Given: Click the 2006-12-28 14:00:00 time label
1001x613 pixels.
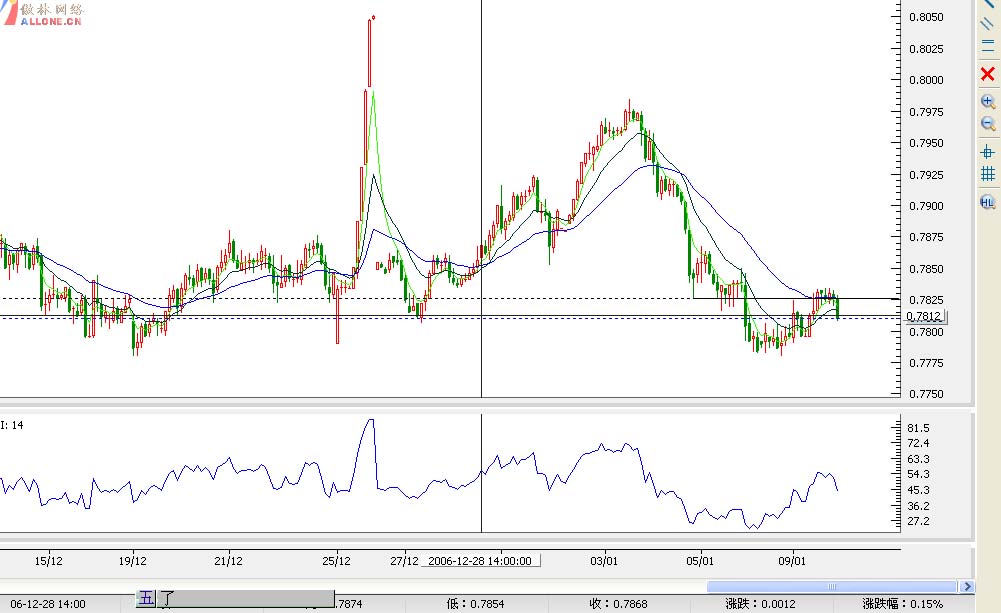Looking at the screenshot, I should click(480, 561).
